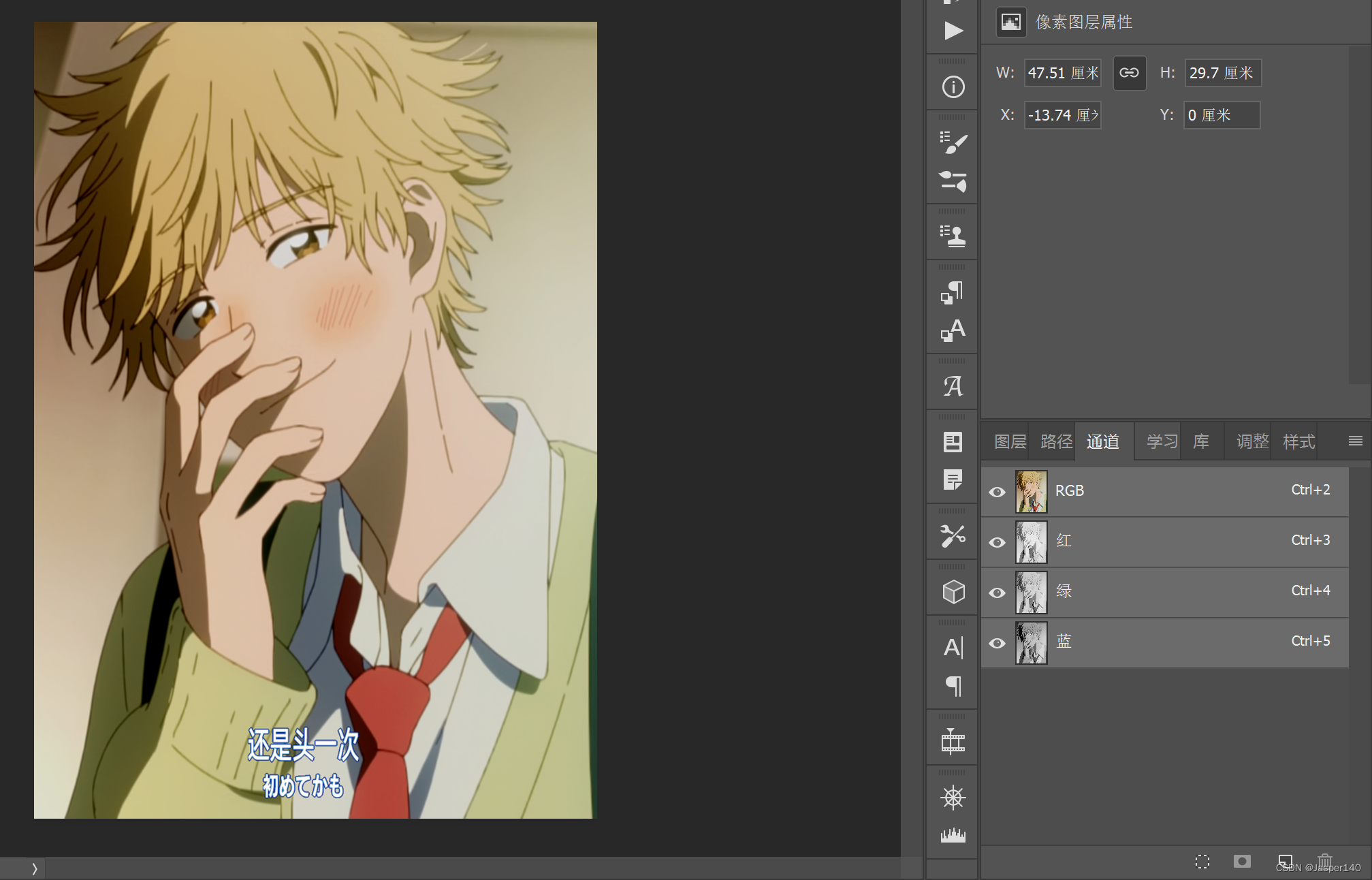Switch to the 图层 tab
Image resolution: width=1372 pixels, height=880 pixels.
point(1010,441)
